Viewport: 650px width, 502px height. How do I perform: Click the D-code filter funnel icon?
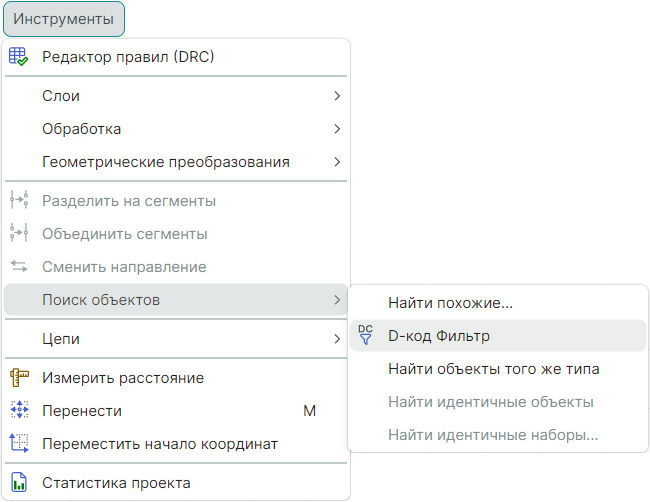(365, 336)
